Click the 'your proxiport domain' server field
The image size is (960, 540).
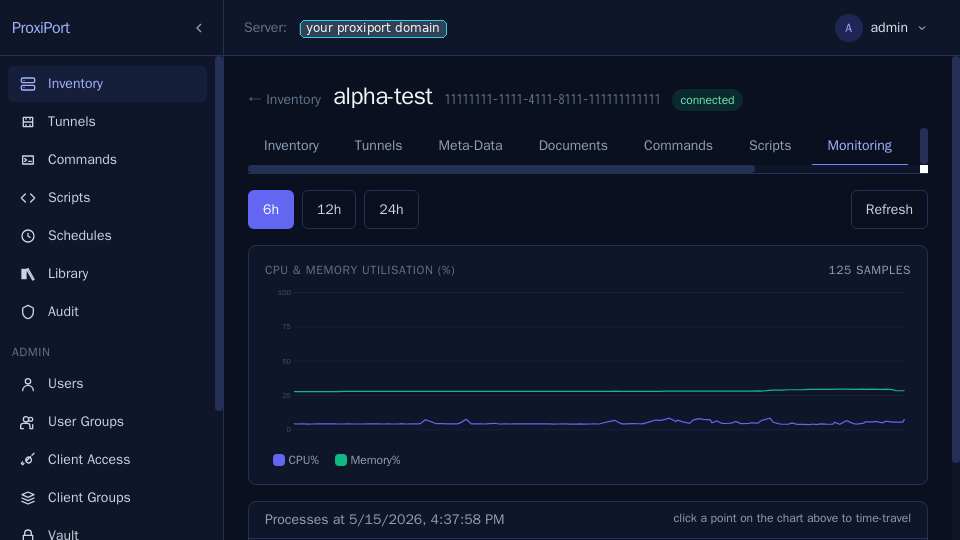tap(373, 28)
